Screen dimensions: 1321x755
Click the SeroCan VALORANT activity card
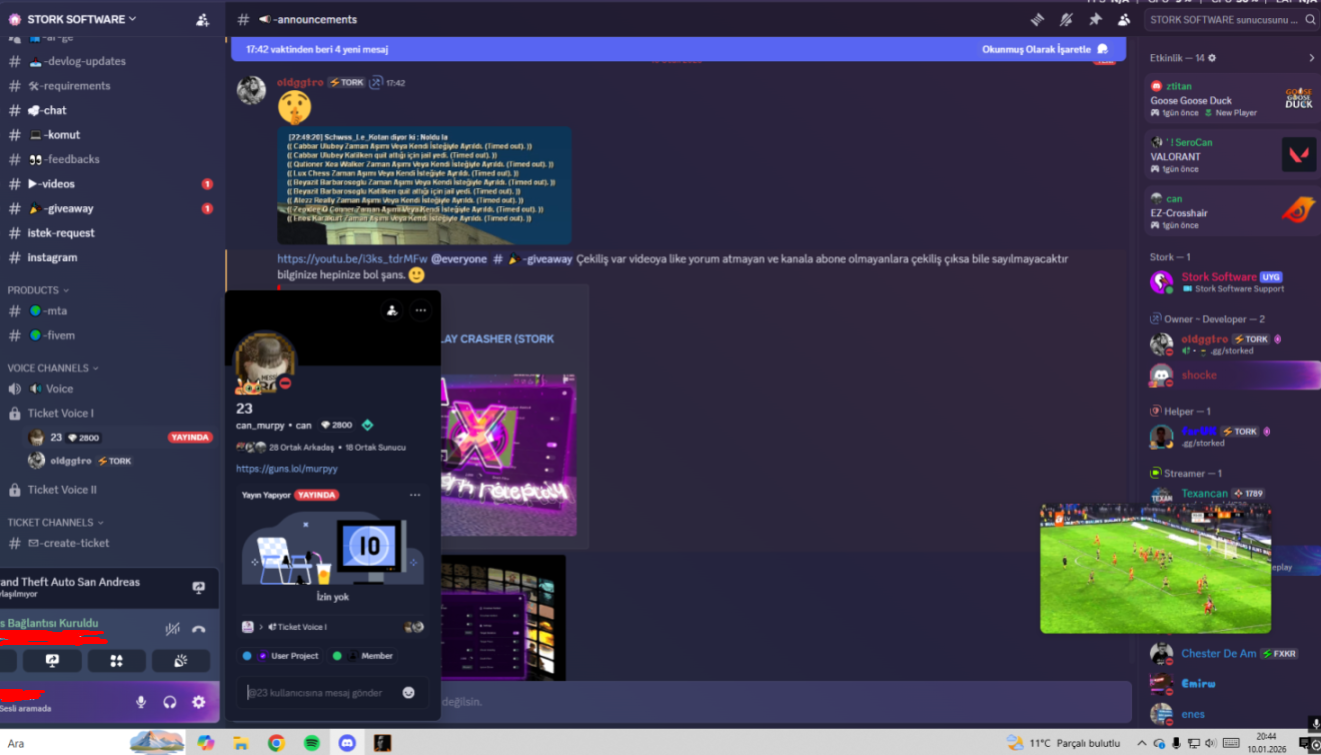tap(1232, 155)
